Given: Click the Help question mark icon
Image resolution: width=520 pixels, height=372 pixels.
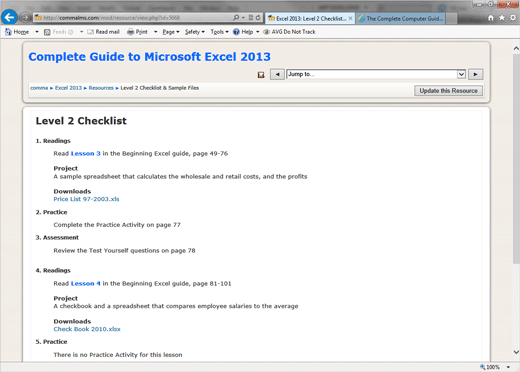Looking at the screenshot, I should coord(236,32).
